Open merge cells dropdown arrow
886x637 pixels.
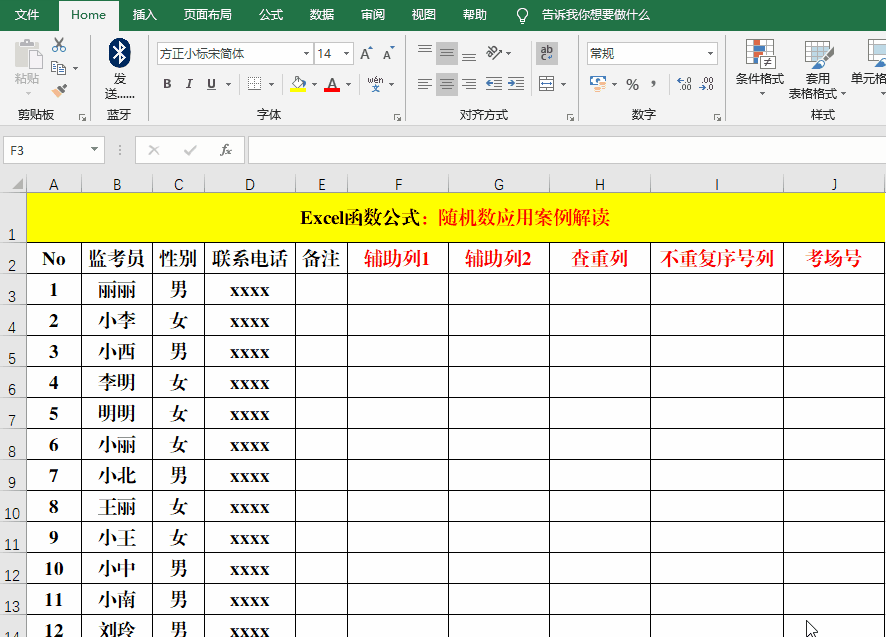[x=563, y=84]
